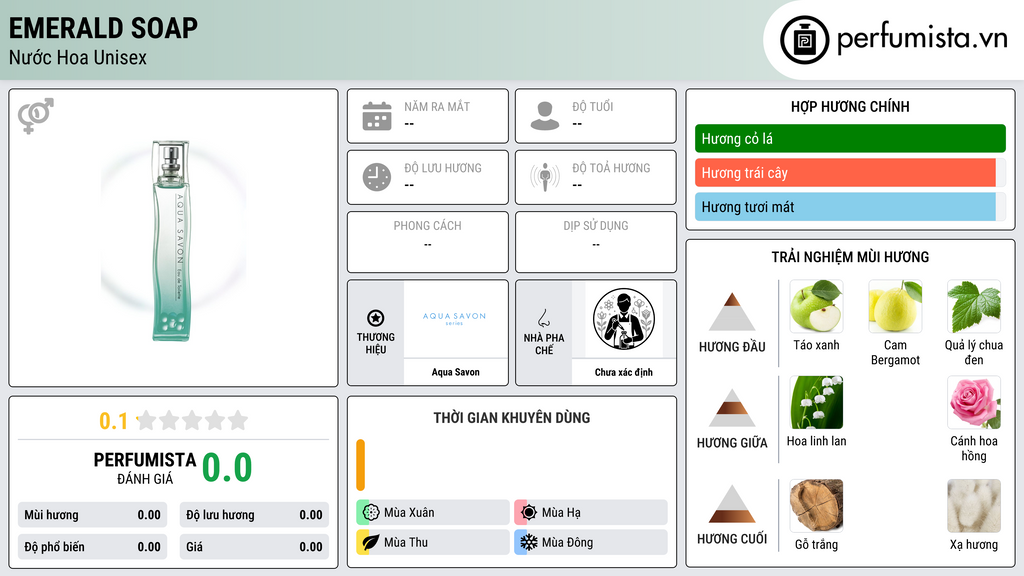Click the Chưa xác định perfumer label
The width and height of the screenshot is (1024, 576).
pos(624,372)
